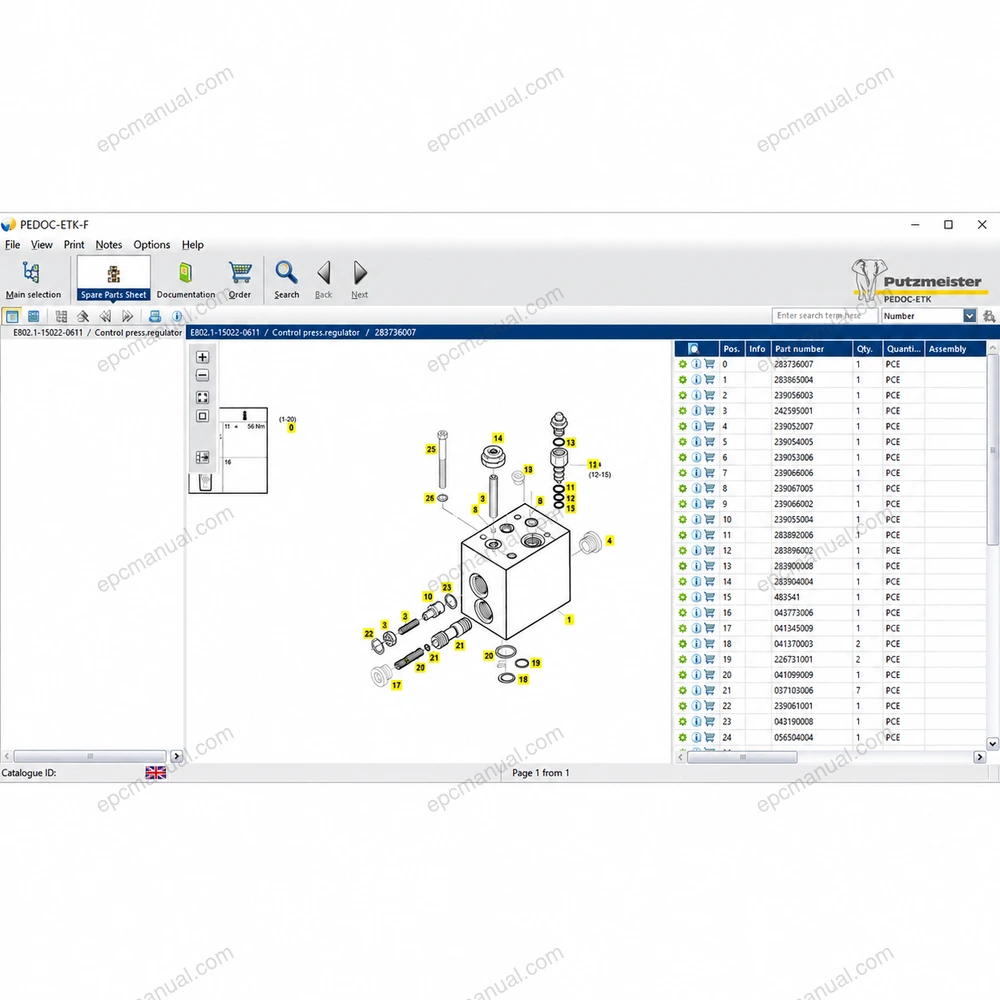Sort by the Part number column header

[x=812, y=349]
